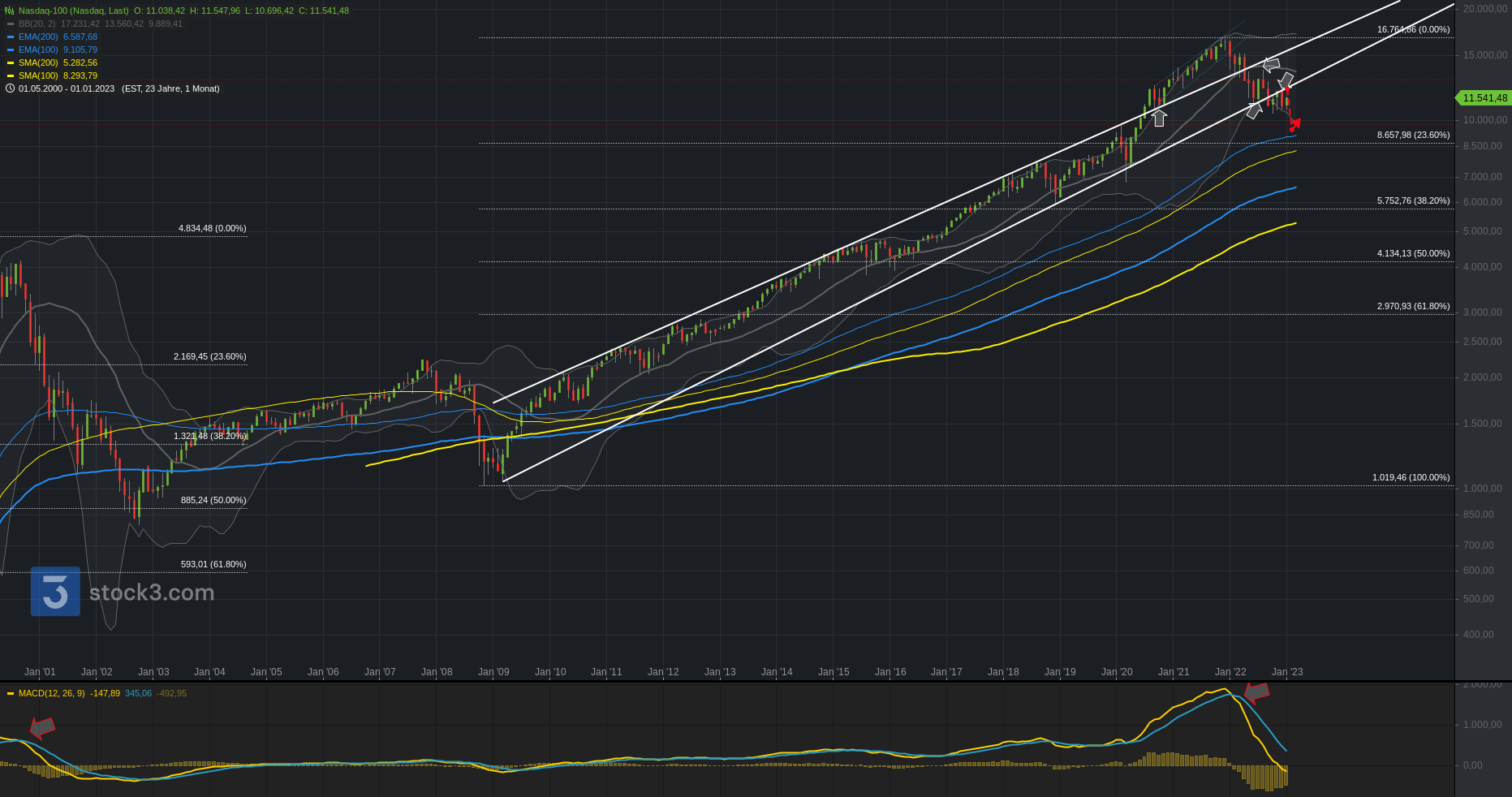The height and width of the screenshot is (797, 1512).
Task: Click the 20.000,00 price axis label
Action: pos(1485,9)
